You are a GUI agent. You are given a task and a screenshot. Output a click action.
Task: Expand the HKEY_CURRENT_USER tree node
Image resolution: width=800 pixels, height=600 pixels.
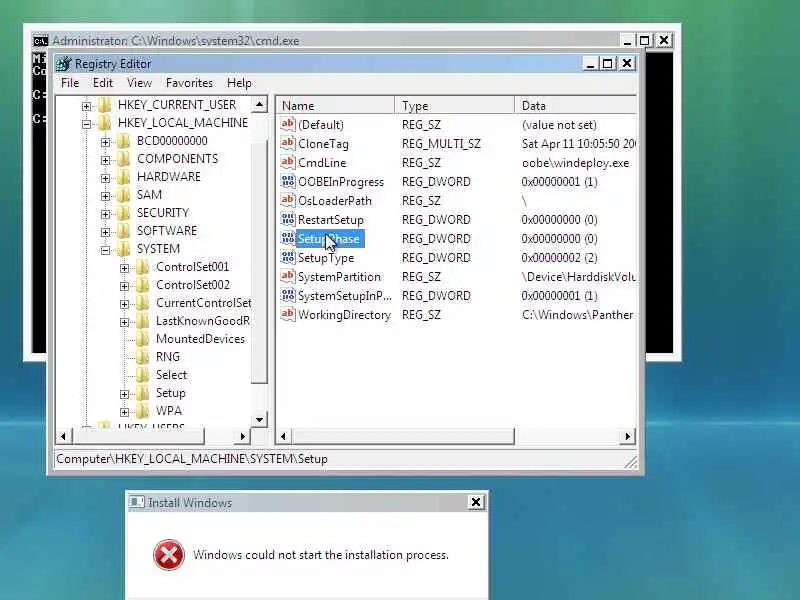[x=86, y=106]
